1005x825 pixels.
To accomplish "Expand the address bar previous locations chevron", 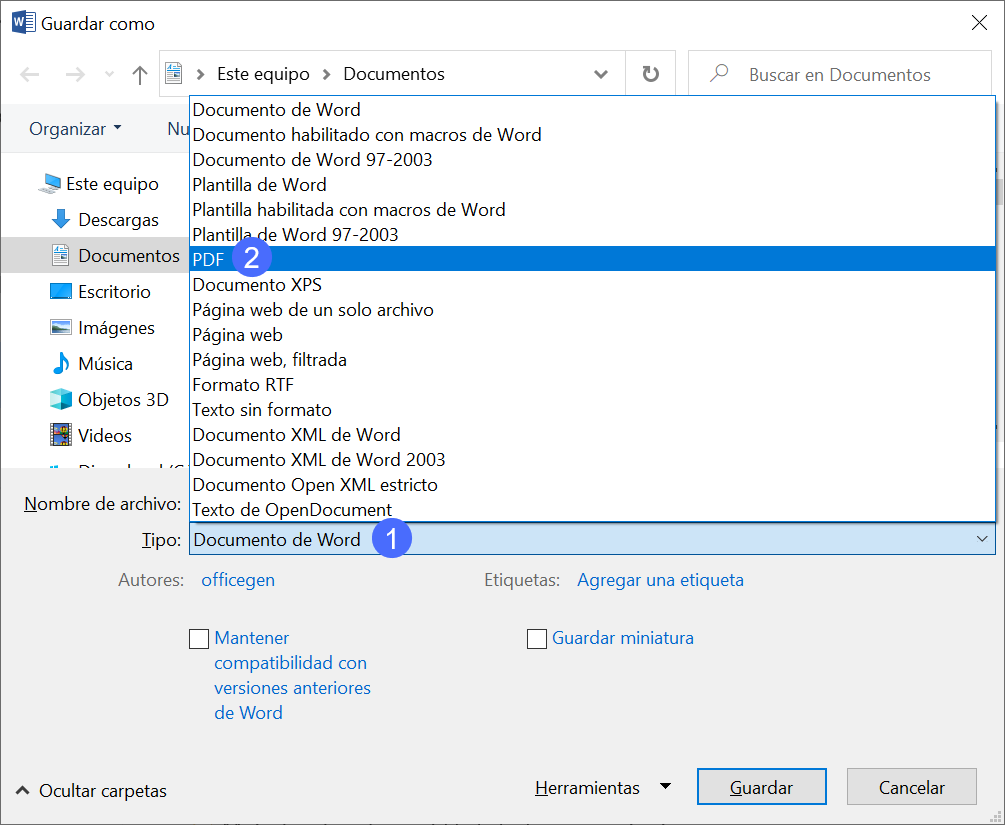I will pyautogui.click(x=601, y=74).
